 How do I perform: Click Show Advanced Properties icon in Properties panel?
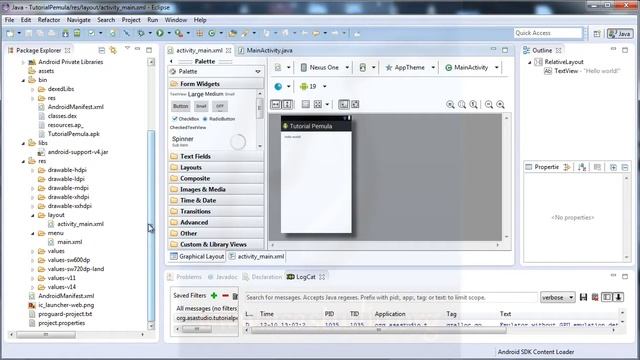pos(598,167)
